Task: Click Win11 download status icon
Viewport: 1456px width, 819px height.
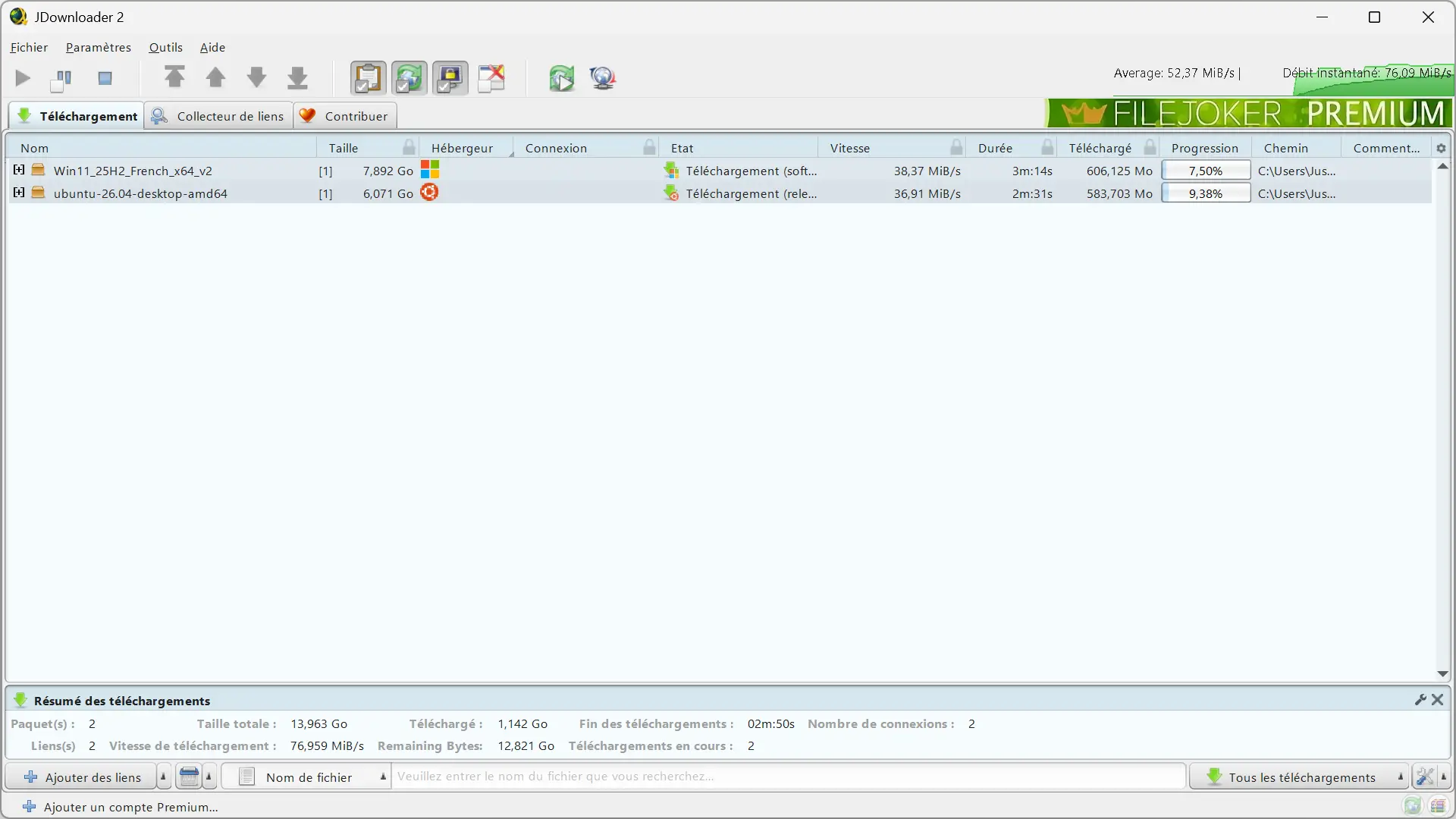Action: point(671,171)
